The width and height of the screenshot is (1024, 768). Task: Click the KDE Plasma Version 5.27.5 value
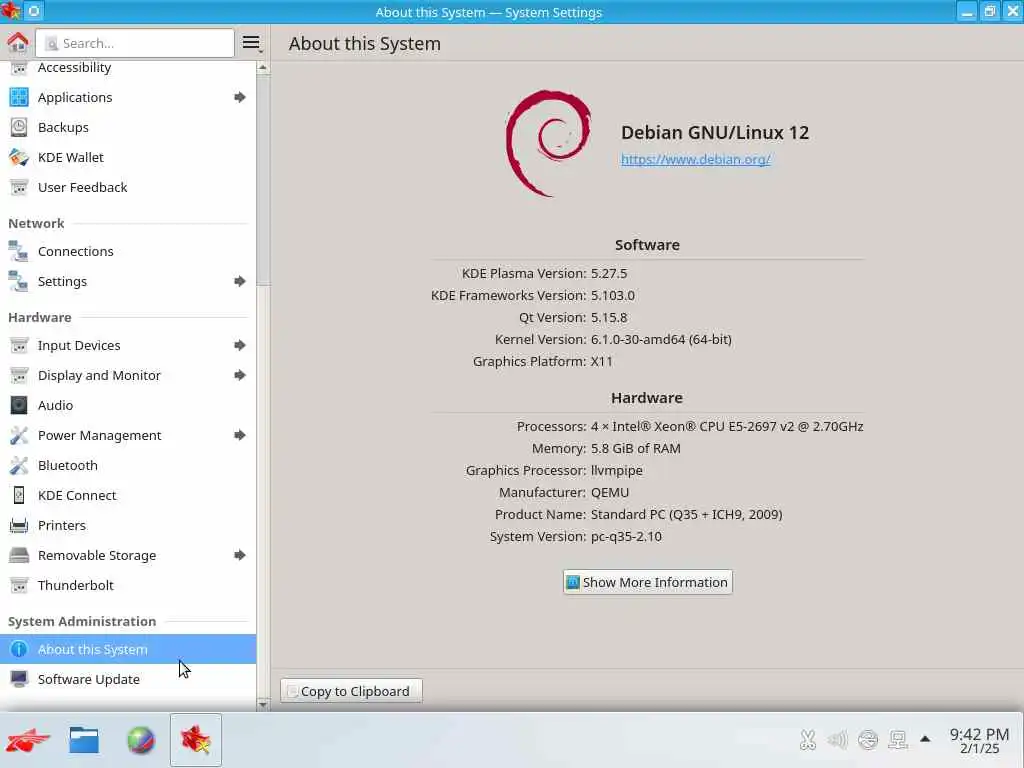(609, 274)
